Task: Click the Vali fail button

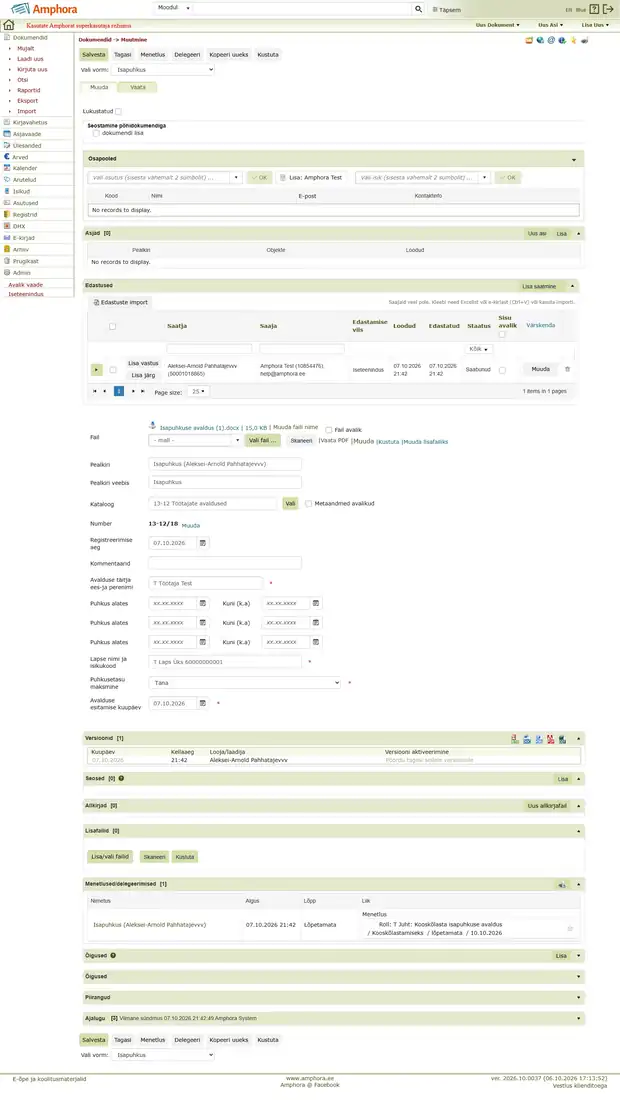Action: click(x=263, y=441)
